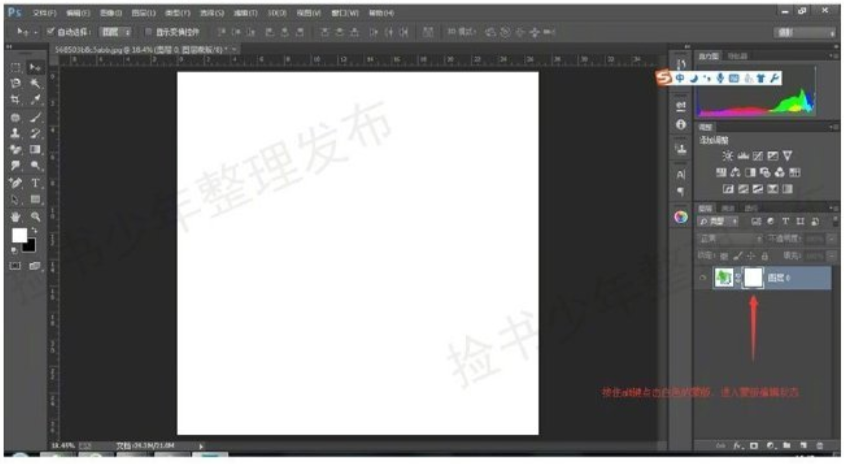The image size is (844, 464).
Task: Open the File menu
Action: (44, 12)
